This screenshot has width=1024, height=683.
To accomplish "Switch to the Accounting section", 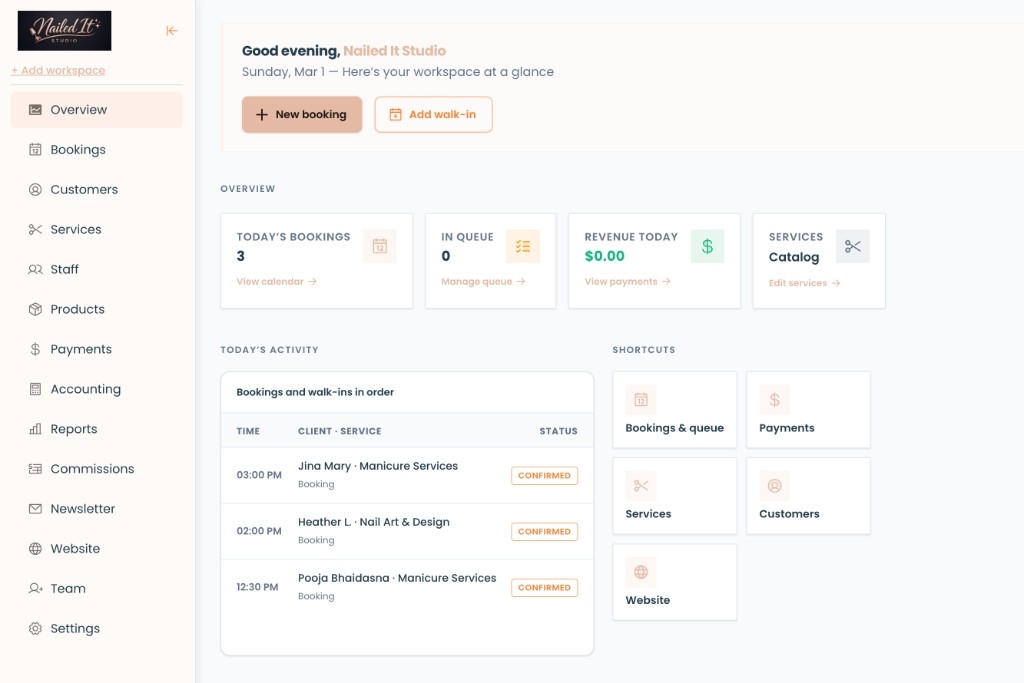I will (86, 389).
